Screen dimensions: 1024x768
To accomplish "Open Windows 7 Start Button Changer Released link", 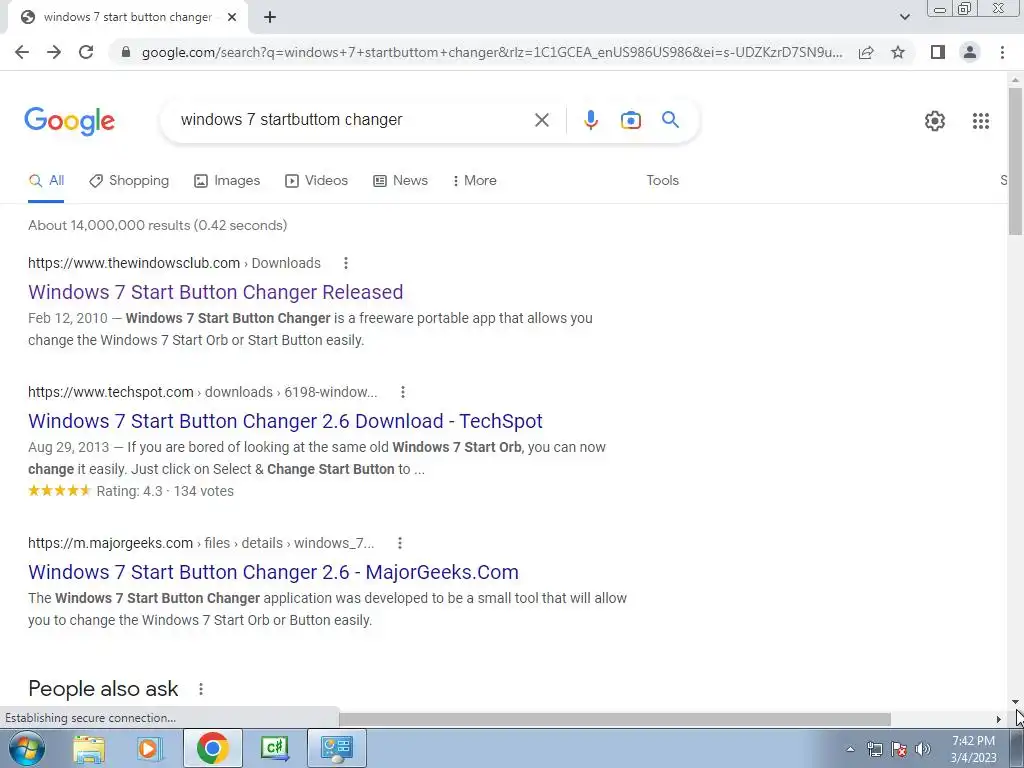I will 216,292.
